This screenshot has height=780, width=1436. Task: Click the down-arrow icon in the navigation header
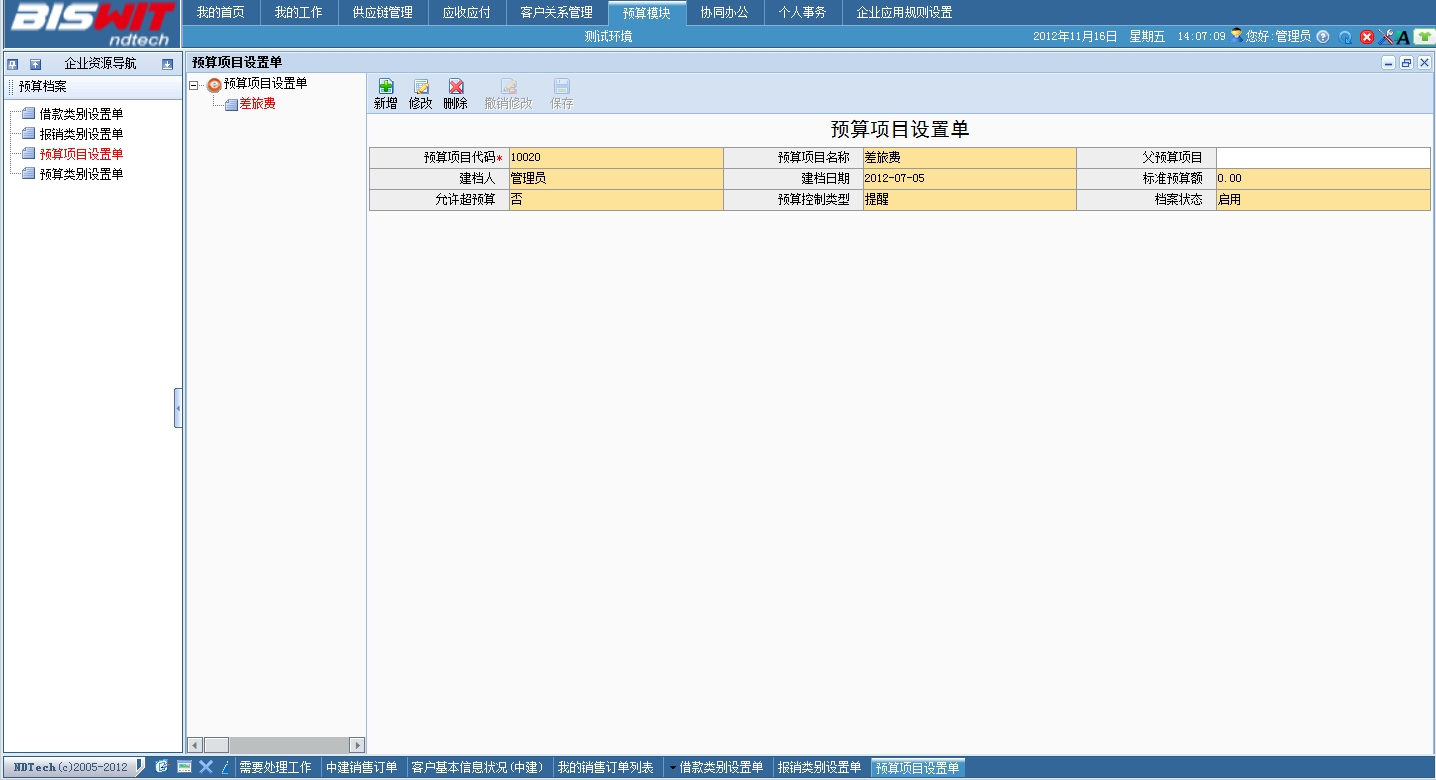(x=168, y=64)
